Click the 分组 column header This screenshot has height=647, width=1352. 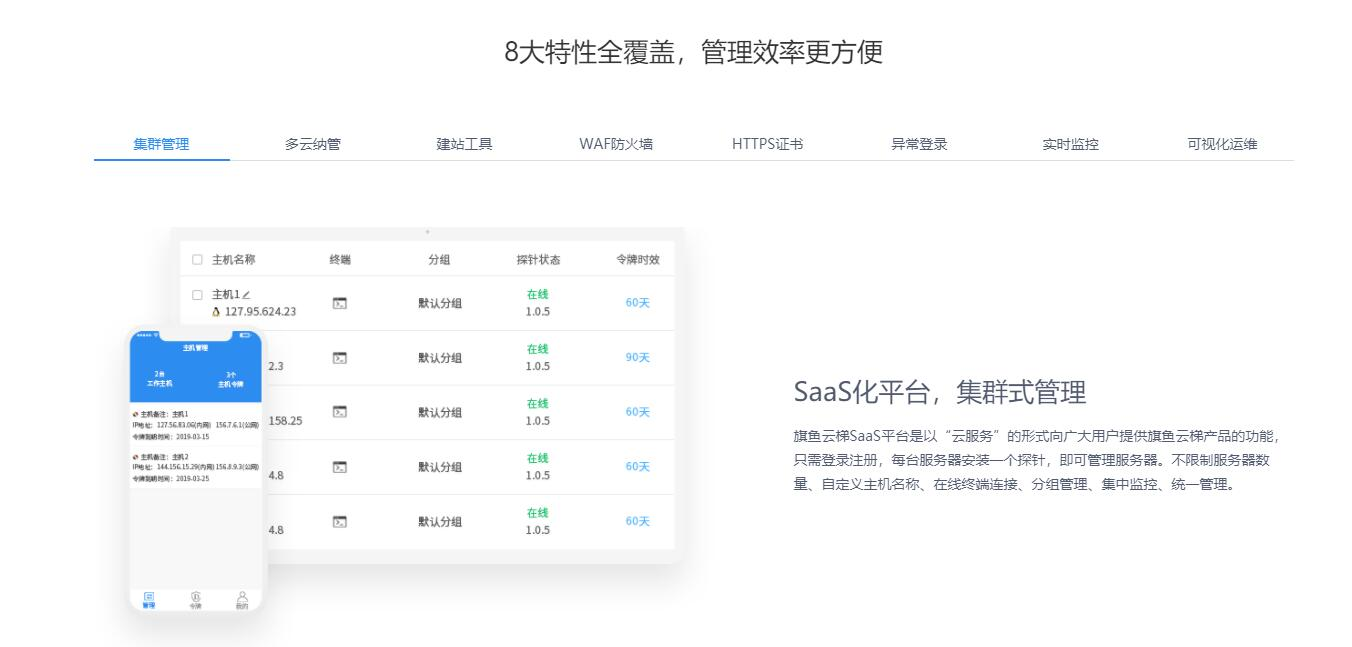[x=439, y=260]
